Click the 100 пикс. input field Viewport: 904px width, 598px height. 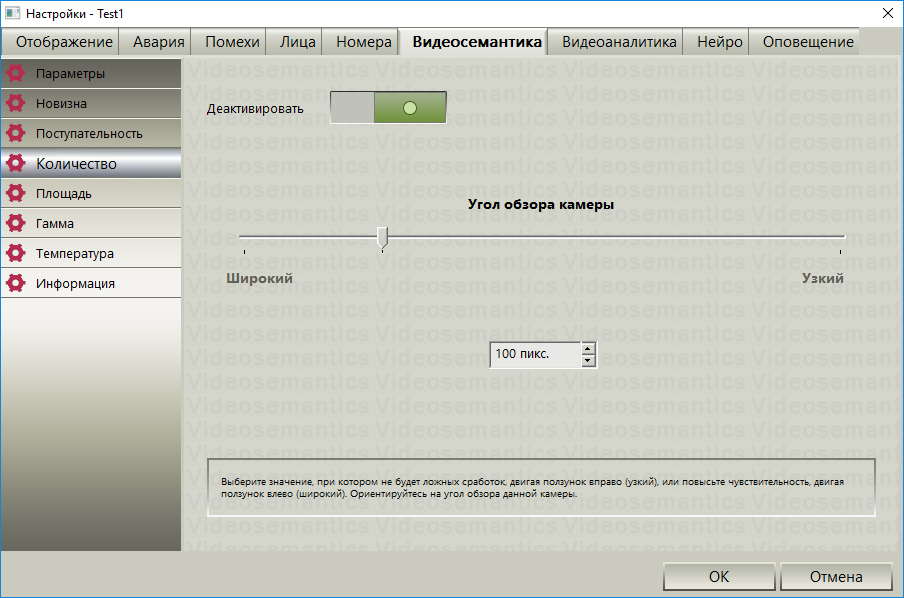(x=535, y=354)
